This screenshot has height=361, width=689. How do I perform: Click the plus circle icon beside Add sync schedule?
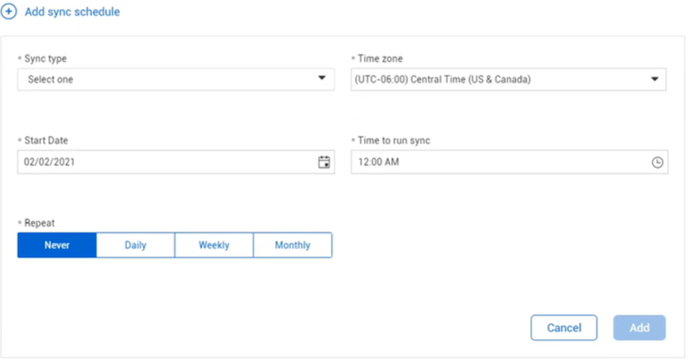coord(9,11)
